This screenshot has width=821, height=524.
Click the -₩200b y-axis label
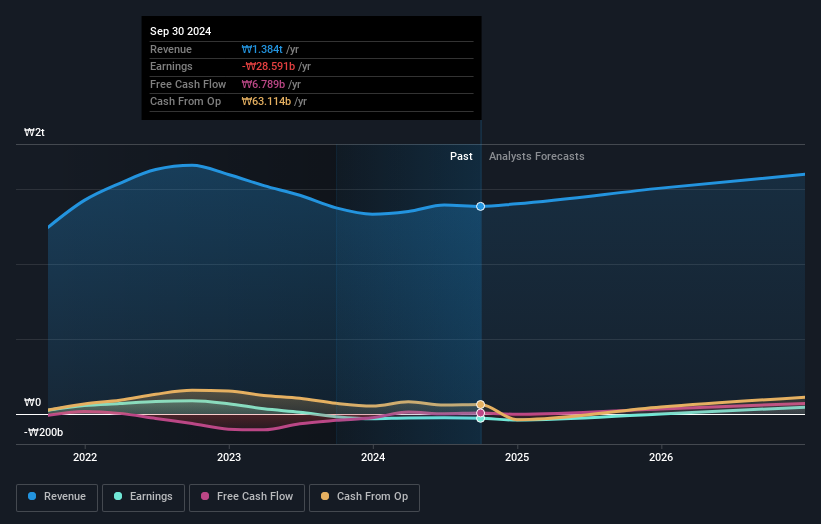click(x=43, y=432)
